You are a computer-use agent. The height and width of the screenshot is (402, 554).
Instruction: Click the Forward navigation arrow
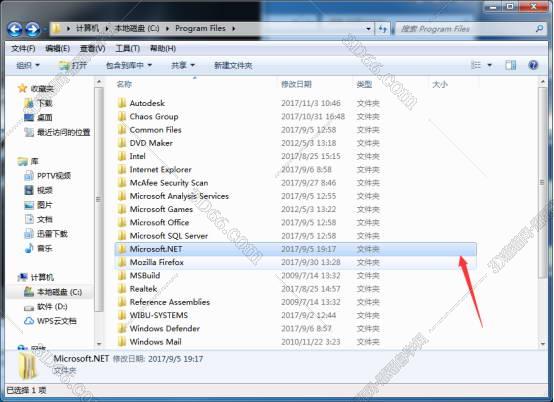click(x=33, y=29)
